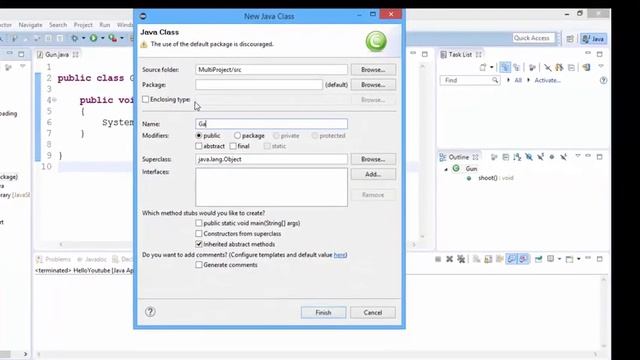Click the dialog help question mark icon
640x360 pixels.
pos(150,312)
